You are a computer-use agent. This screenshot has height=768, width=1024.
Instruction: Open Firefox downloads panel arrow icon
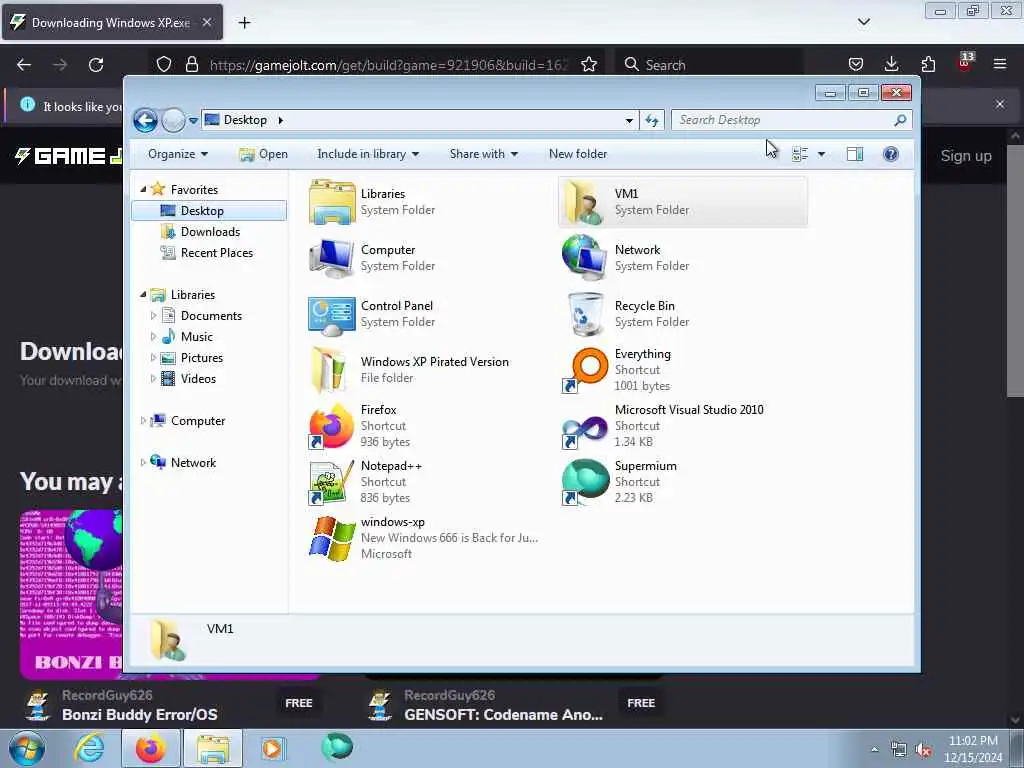891,64
